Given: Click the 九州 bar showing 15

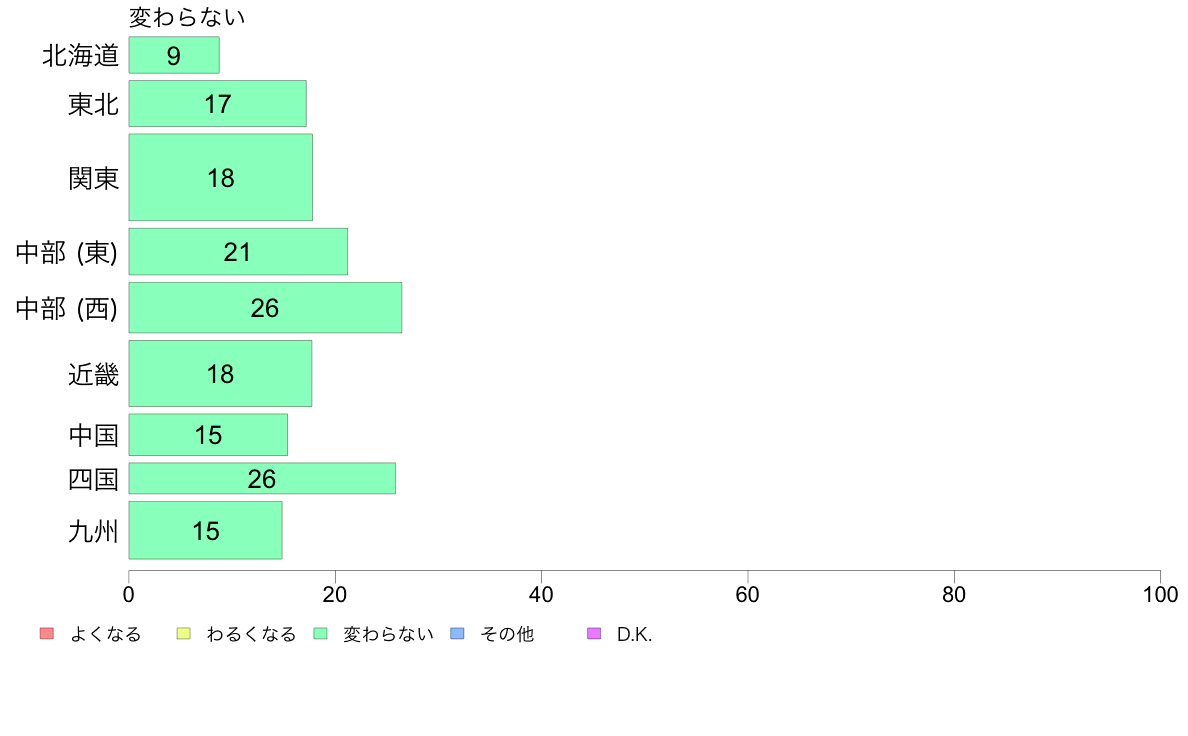Looking at the screenshot, I should 205,530.
